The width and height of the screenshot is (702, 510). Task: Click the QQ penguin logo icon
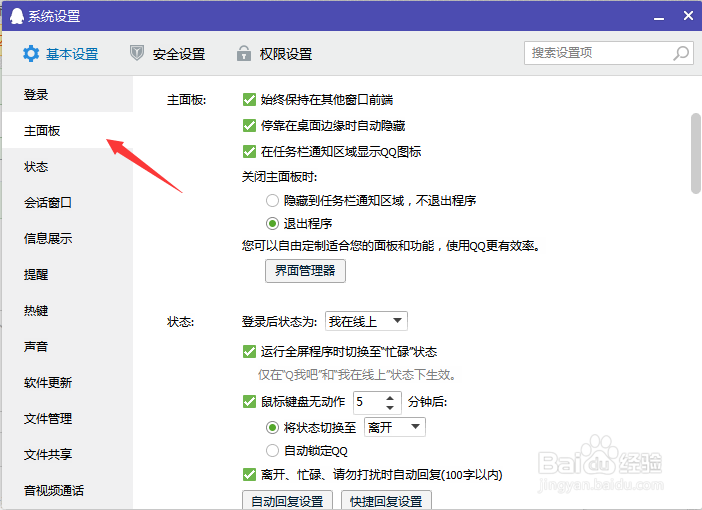tap(17, 16)
